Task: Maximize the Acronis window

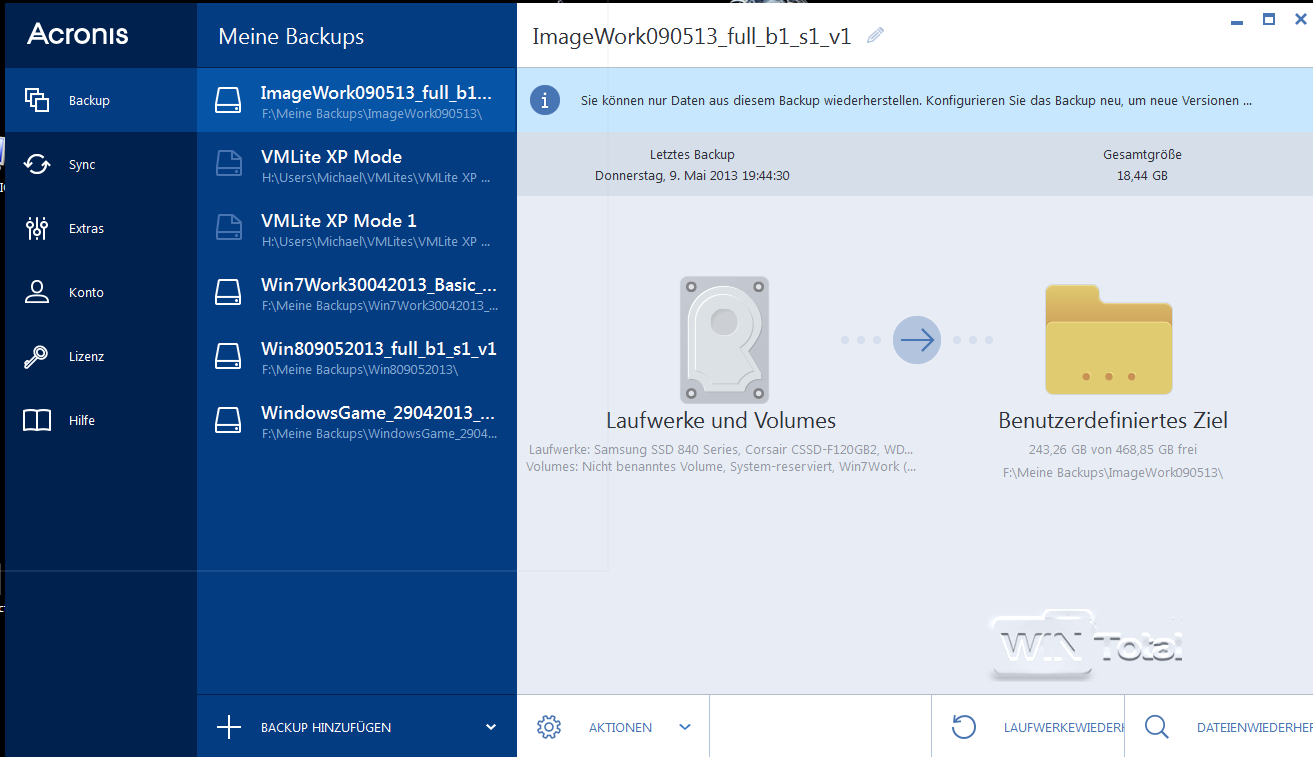Action: coord(1269,19)
